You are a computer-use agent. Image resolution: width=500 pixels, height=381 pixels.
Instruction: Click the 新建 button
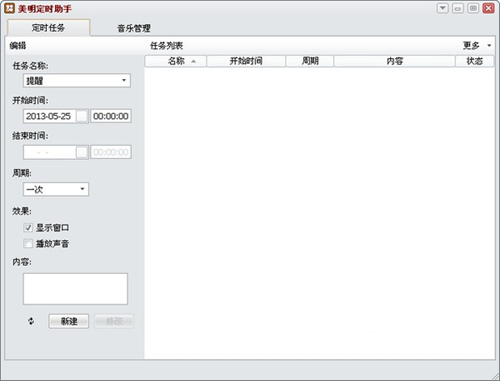click(x=69, y=321)
